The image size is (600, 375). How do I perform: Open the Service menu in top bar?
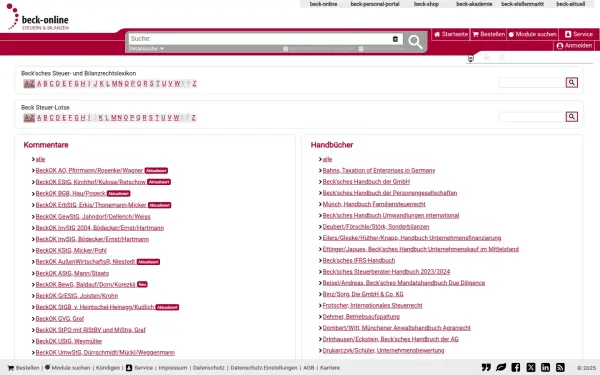click(579, 34)
